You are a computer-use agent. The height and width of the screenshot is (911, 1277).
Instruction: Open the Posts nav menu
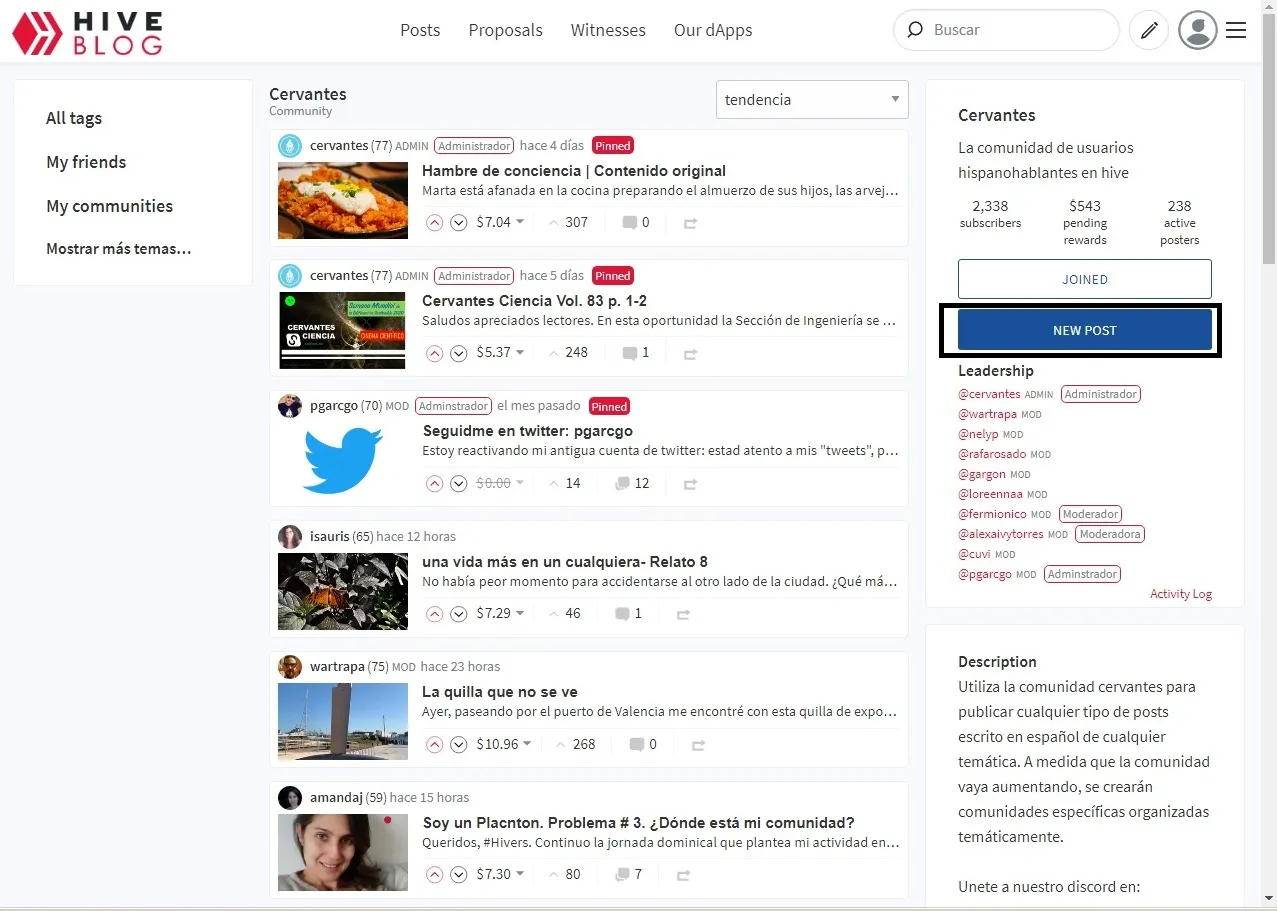click(420, 30)
